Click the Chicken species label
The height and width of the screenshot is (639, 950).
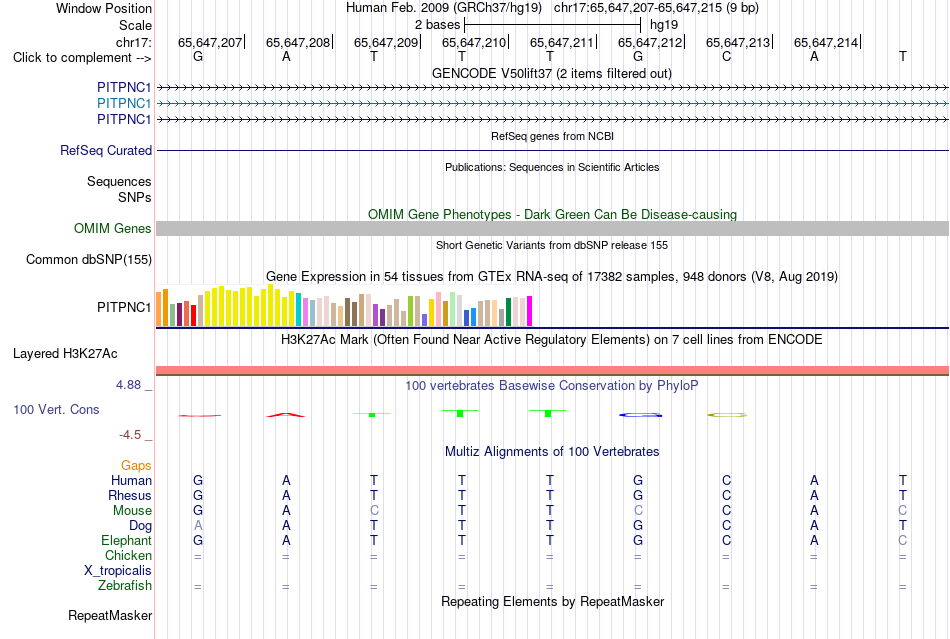pyautogui.click(x=128, y=555)
